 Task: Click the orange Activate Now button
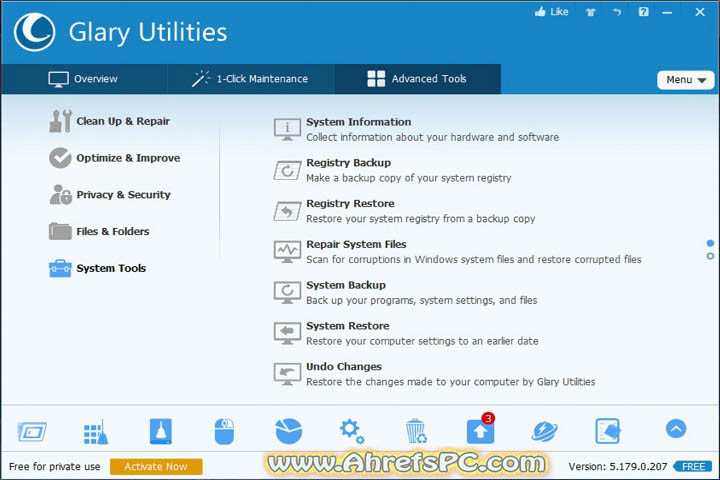[x=156, y=467]
